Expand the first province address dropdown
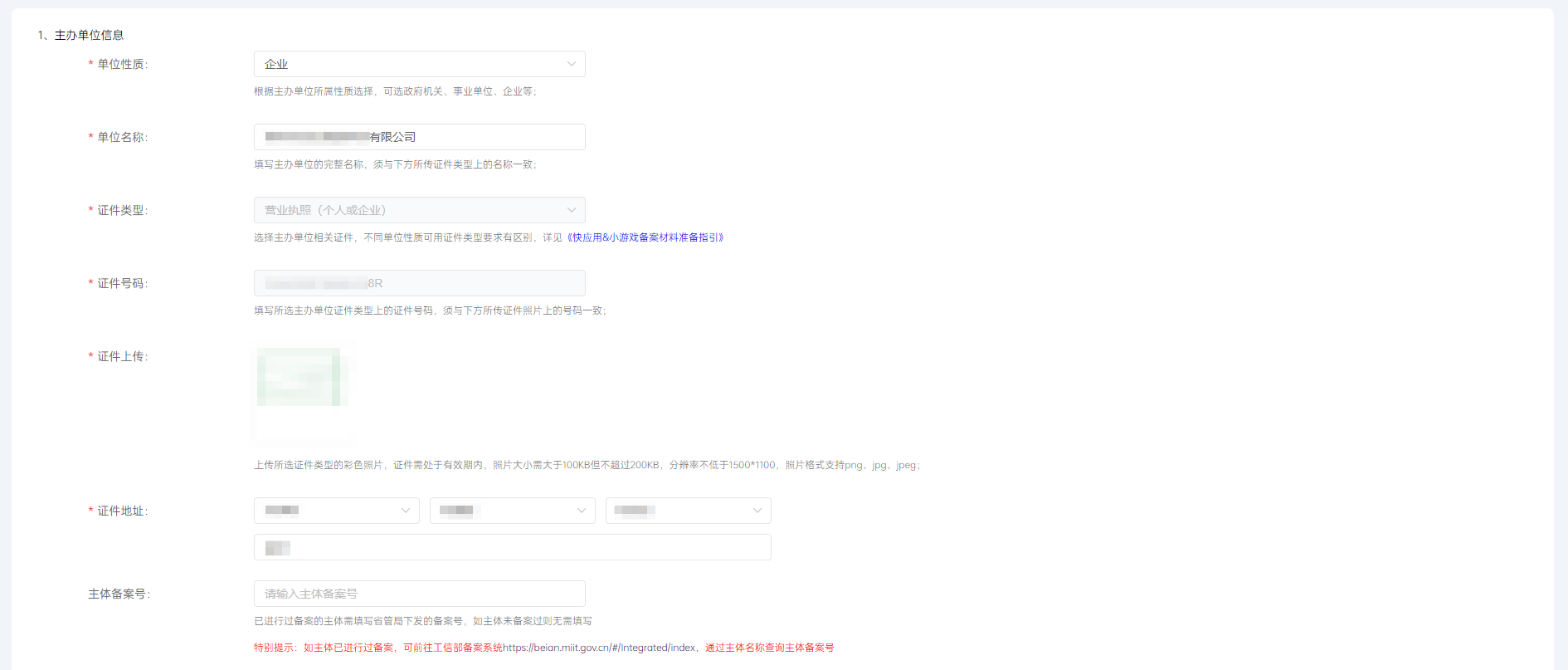The width and height of the screenshot is (1568, 670). [x=336, y=511]
